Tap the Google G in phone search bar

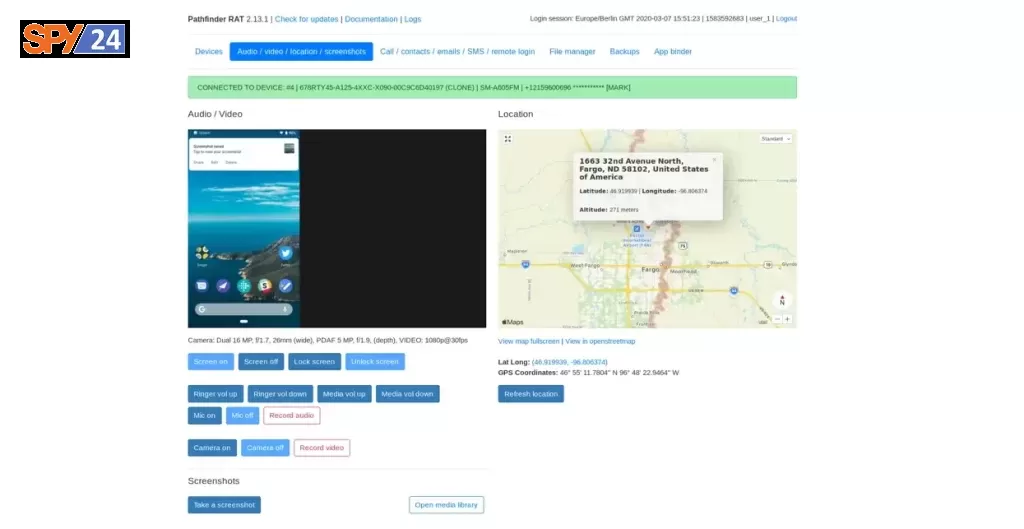tap(202, 309)
